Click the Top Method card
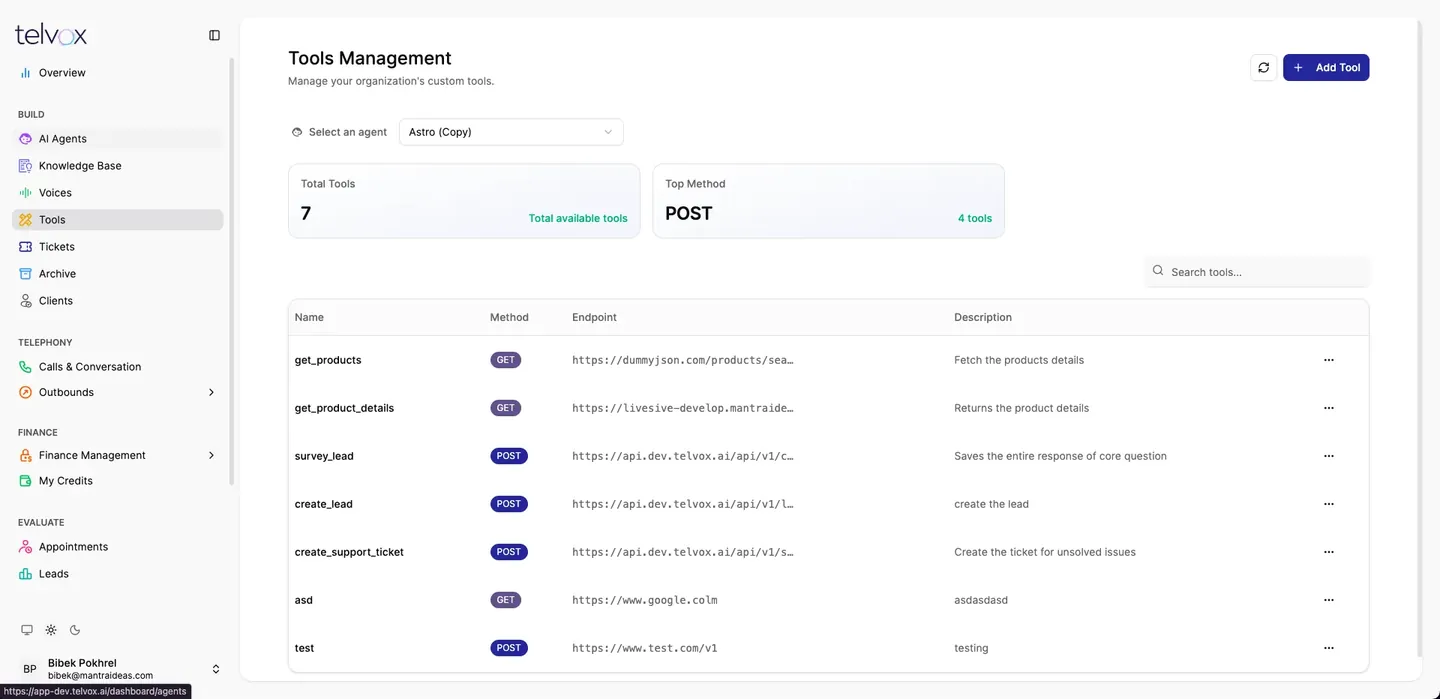The height and width of the screenshot is (699, 1440). coord(828,201)
